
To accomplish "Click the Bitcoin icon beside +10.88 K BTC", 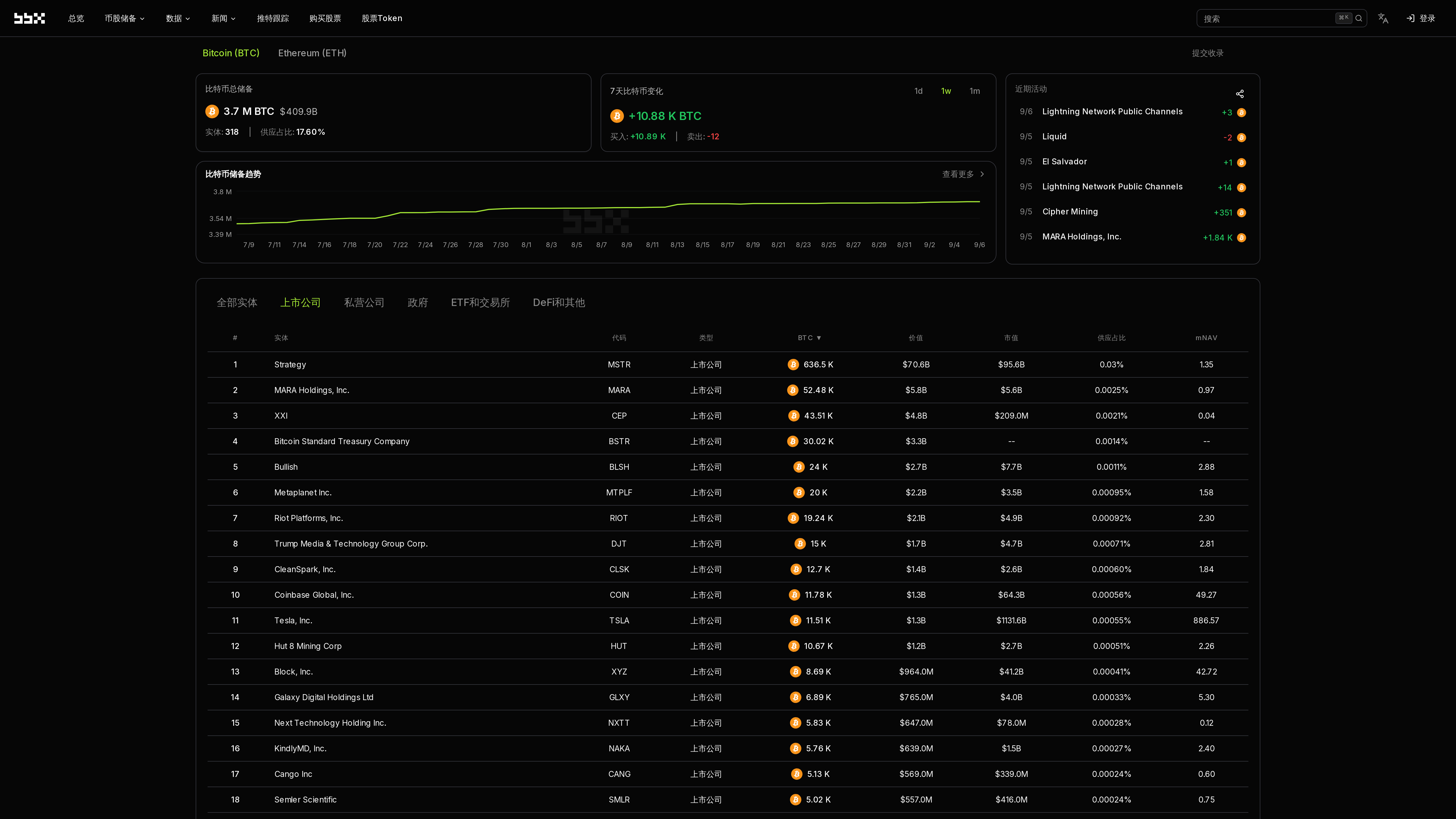I will click(x=617, y=116).
